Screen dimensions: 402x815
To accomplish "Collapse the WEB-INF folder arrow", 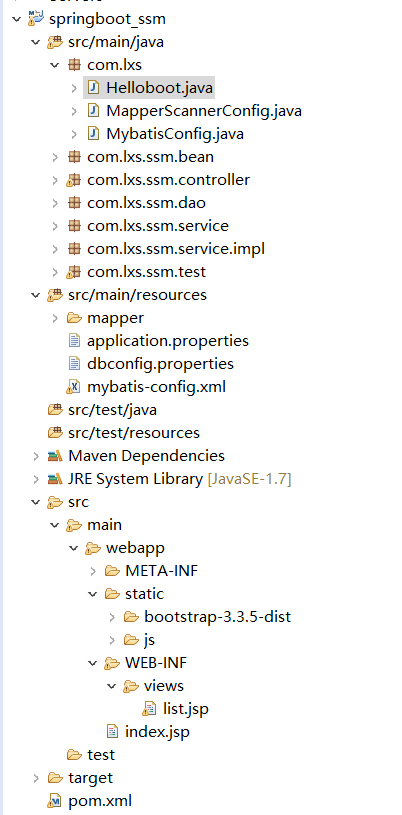I will (93, 663).
